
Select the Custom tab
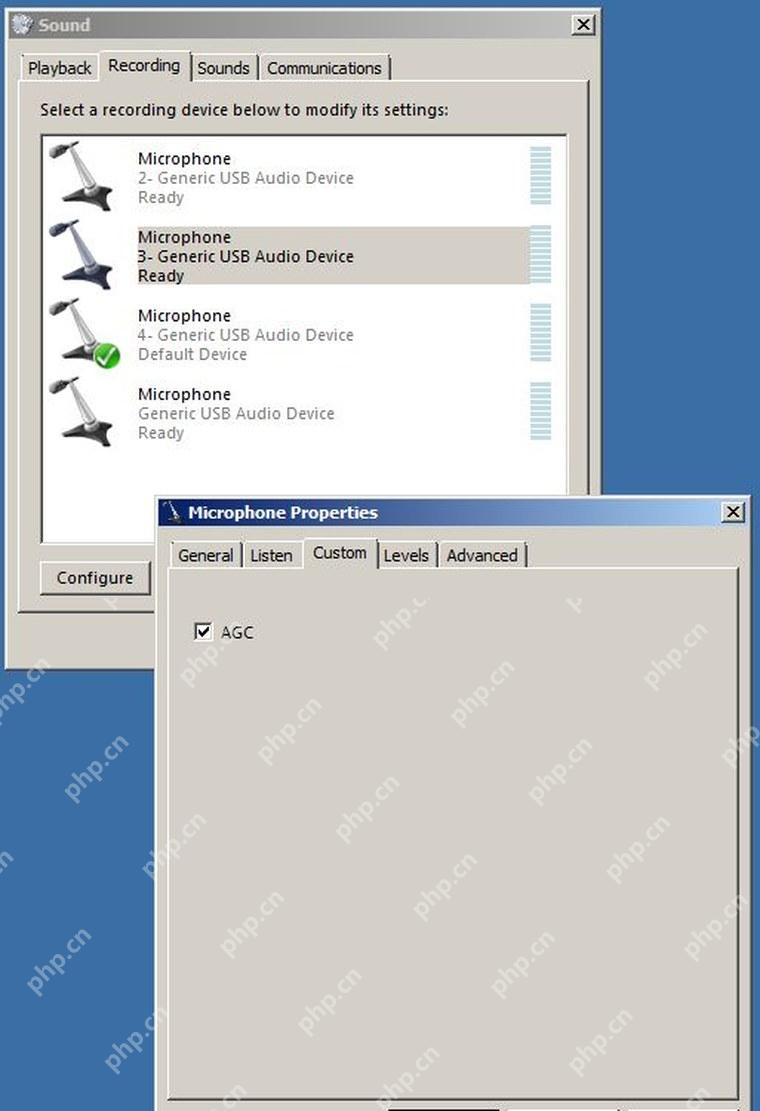pyautogui.click(x=340, y=553)
